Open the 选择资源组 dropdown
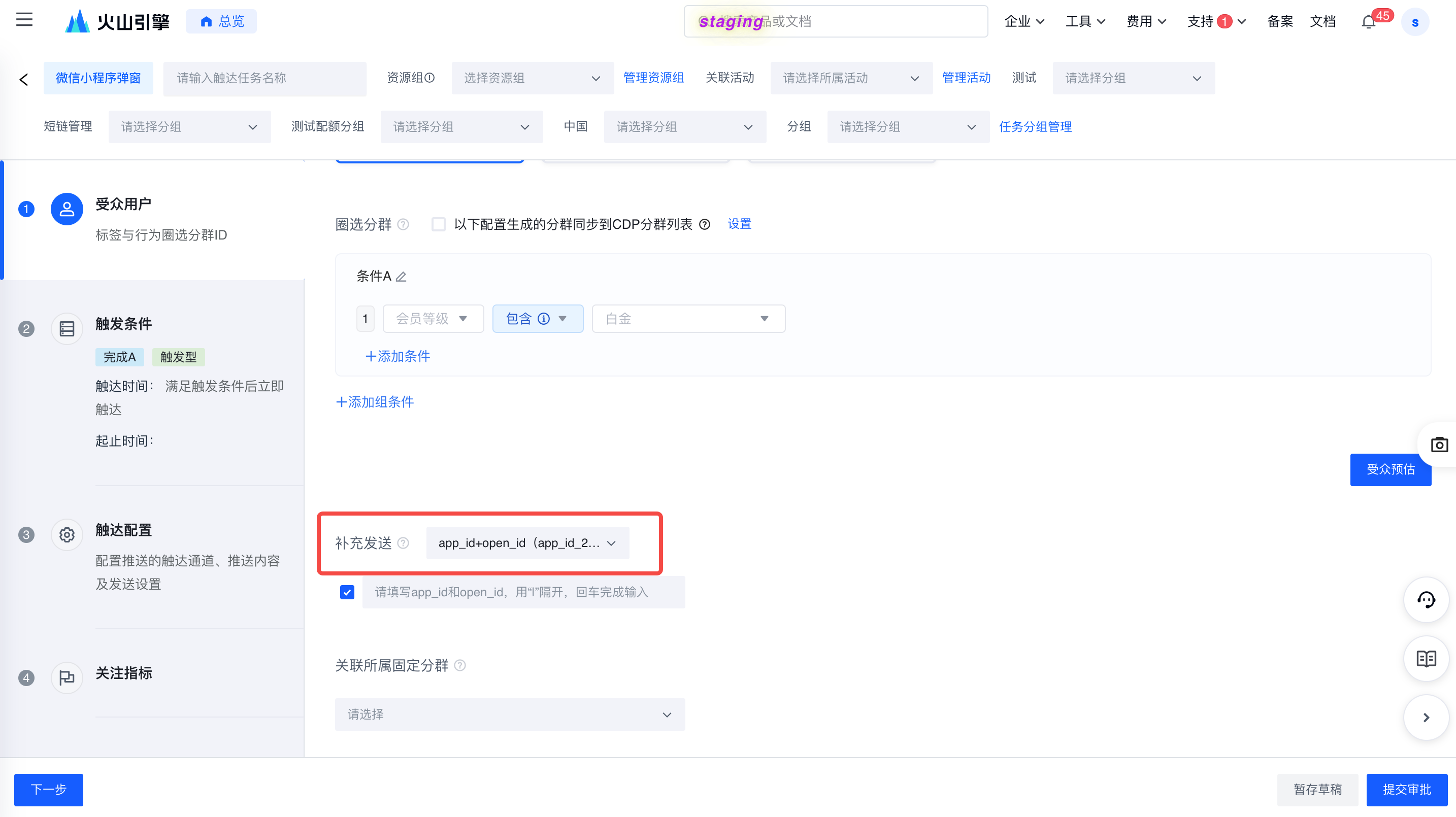 [532, 78]
